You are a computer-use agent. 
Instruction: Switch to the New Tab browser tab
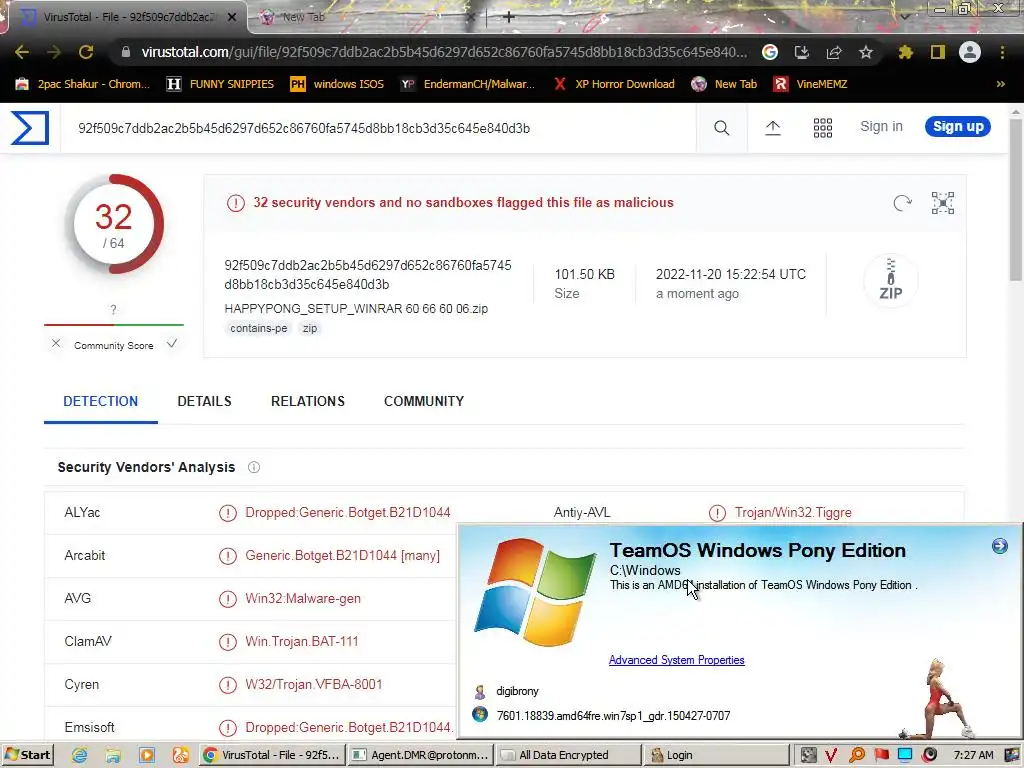(366, 17)
